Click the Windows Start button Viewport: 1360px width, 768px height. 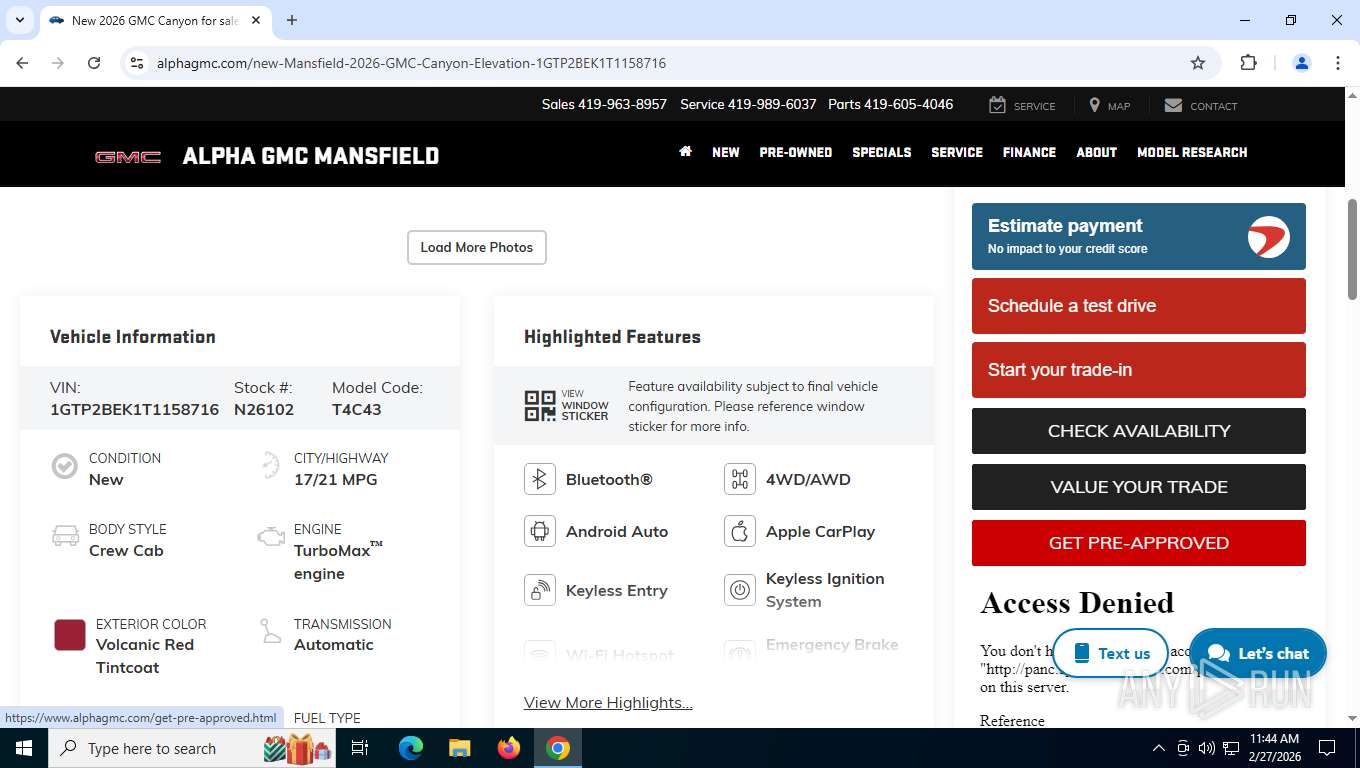point(23,748)
